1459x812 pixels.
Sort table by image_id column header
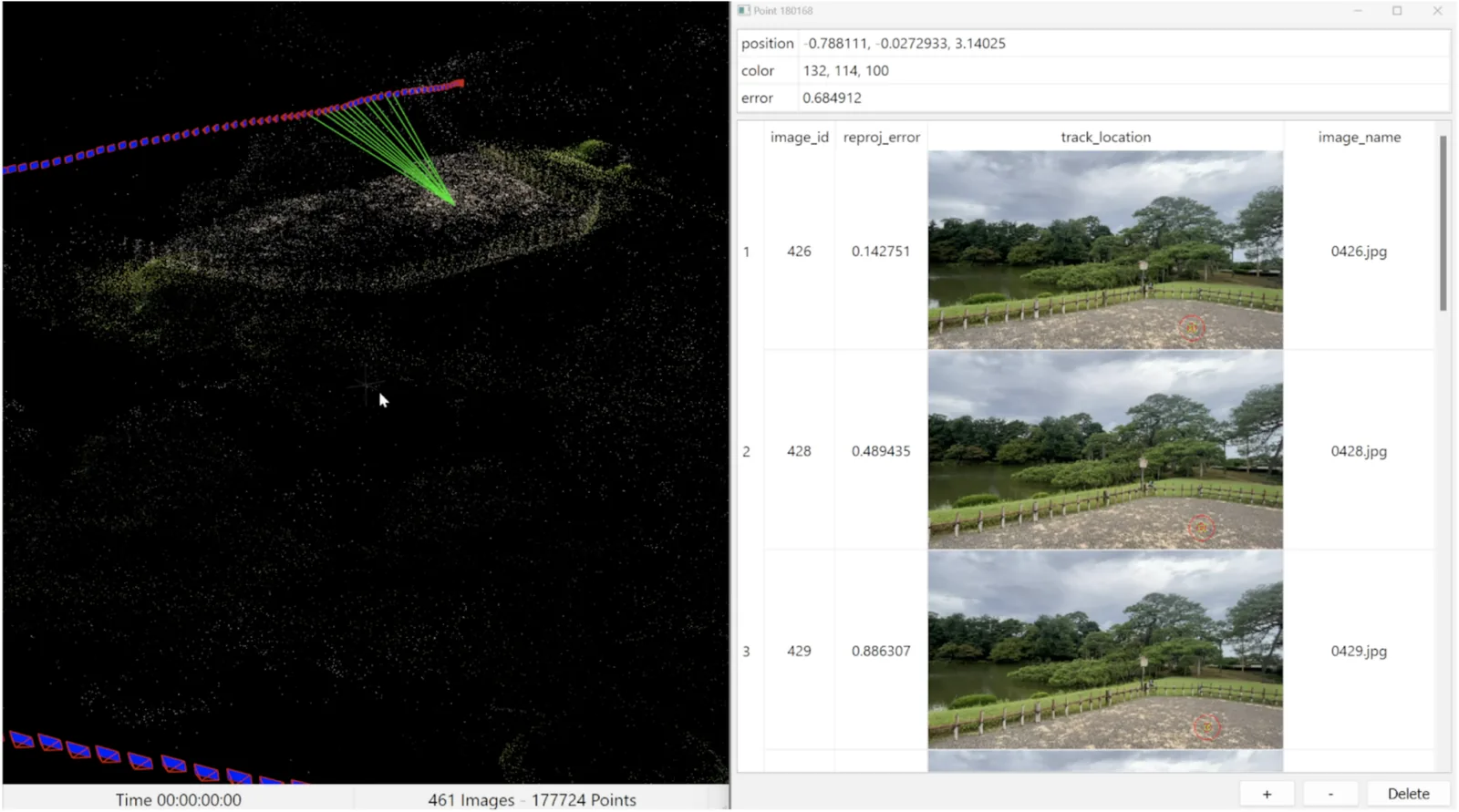(799, 137)
